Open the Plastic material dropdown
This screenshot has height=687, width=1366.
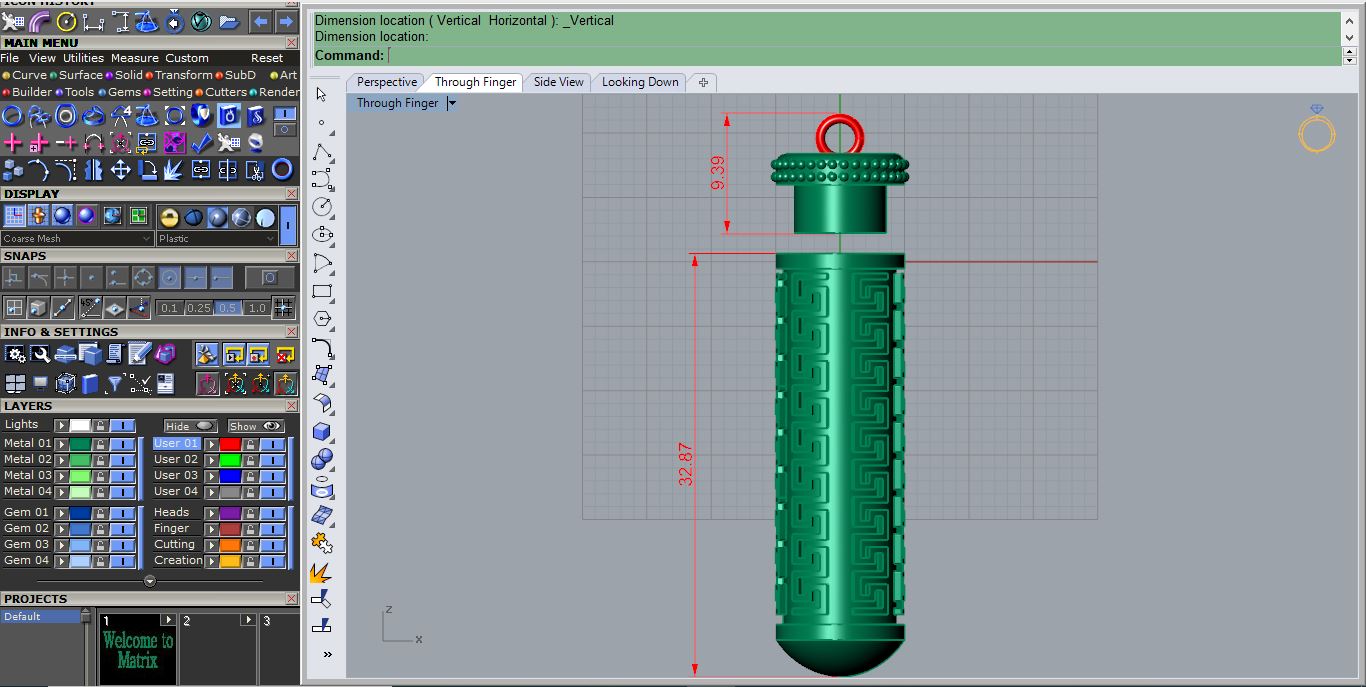click(216, 239)
